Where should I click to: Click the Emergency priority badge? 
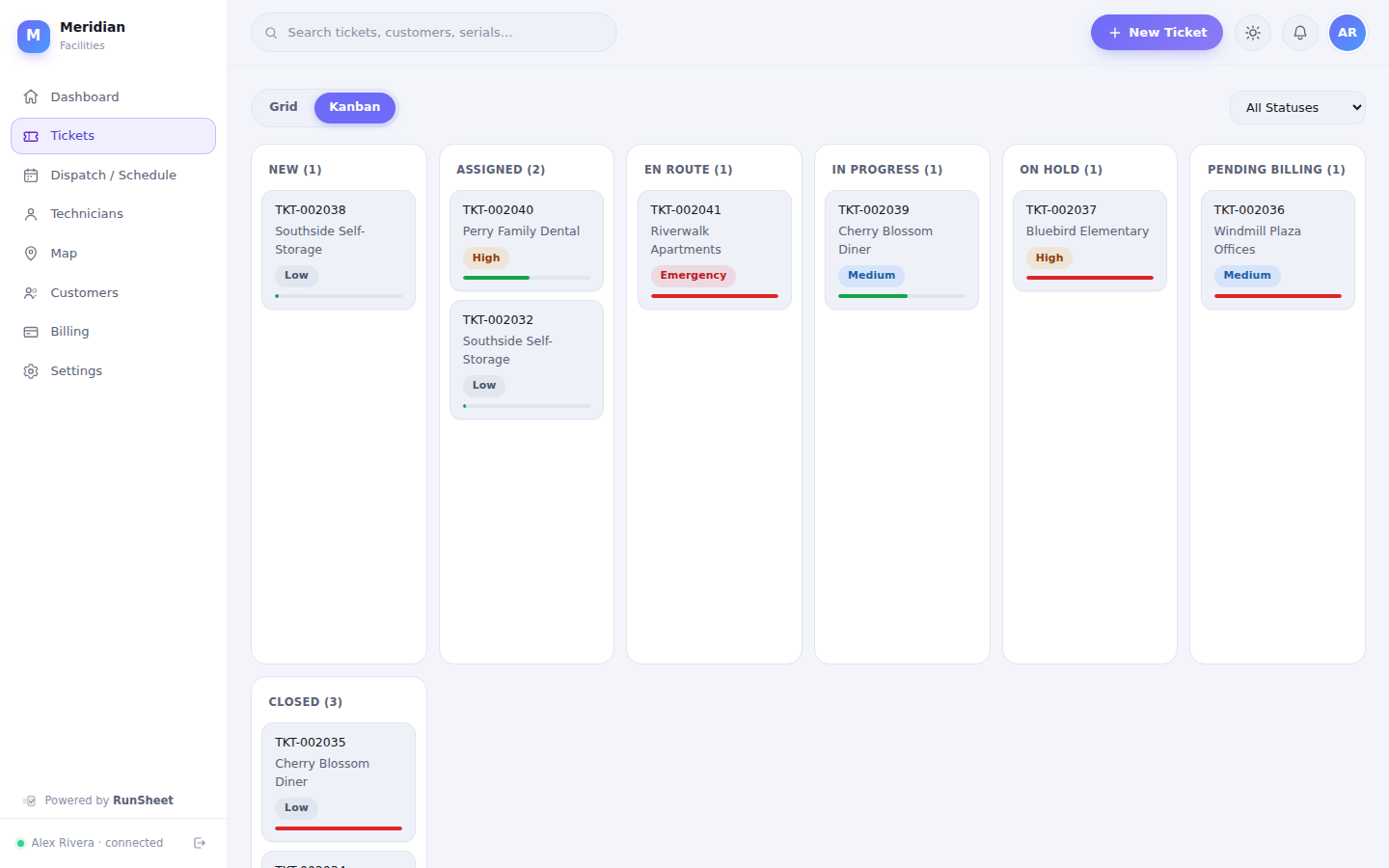pos(694,276)
